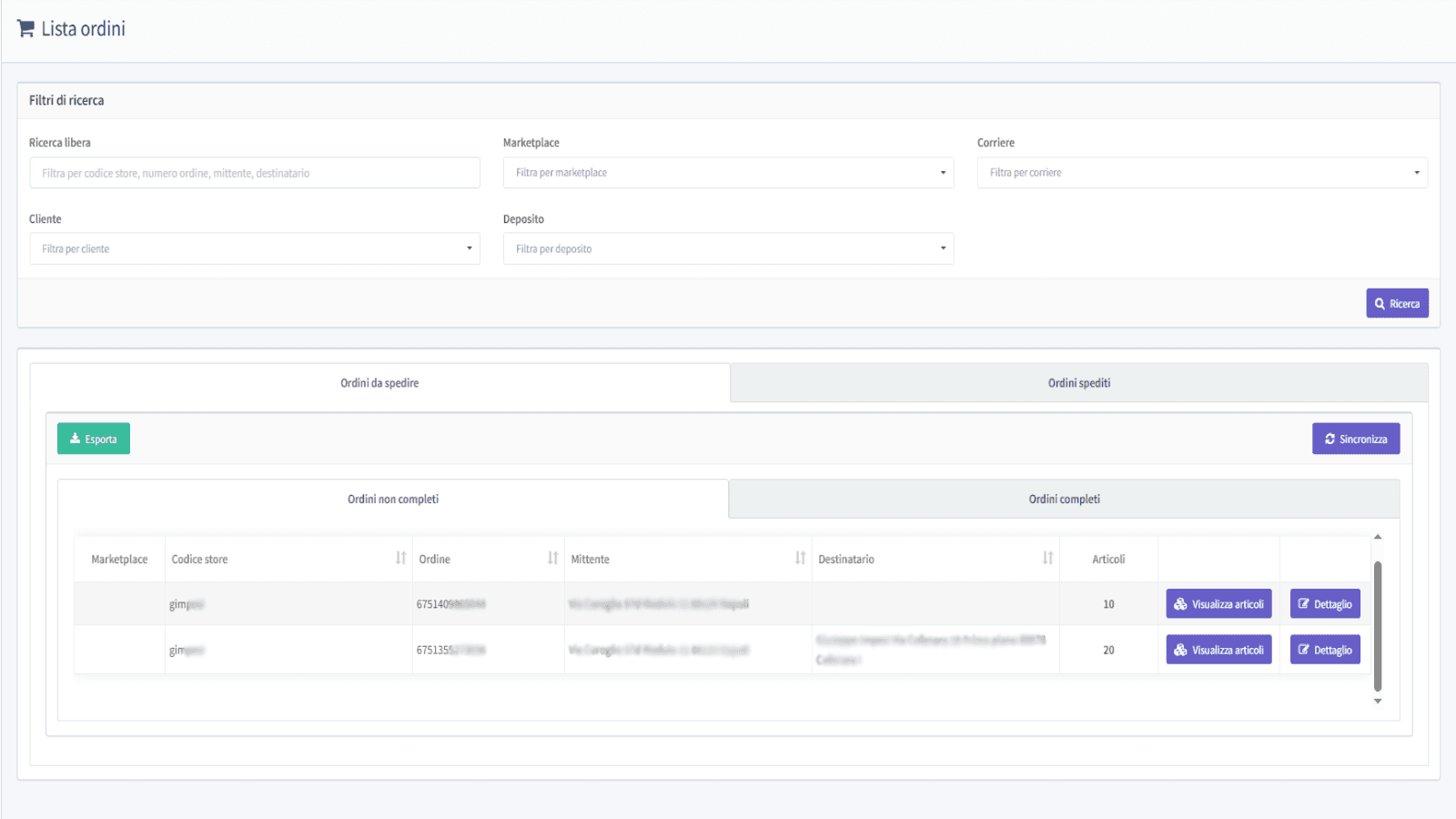Open Dettaglio for the order with 20 items
Image resolution: width=1456 pixels, height=819 pixels.
pyautogui.click(x=1325, y=650)
